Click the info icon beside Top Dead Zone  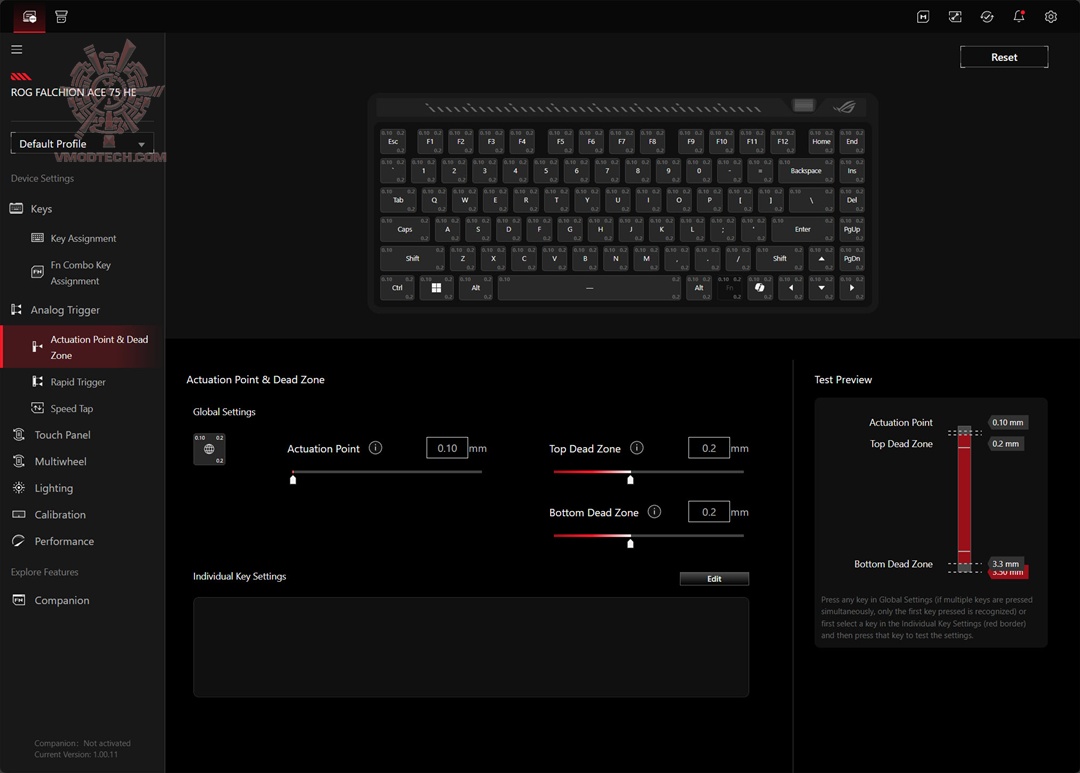(x=637, y=448)
